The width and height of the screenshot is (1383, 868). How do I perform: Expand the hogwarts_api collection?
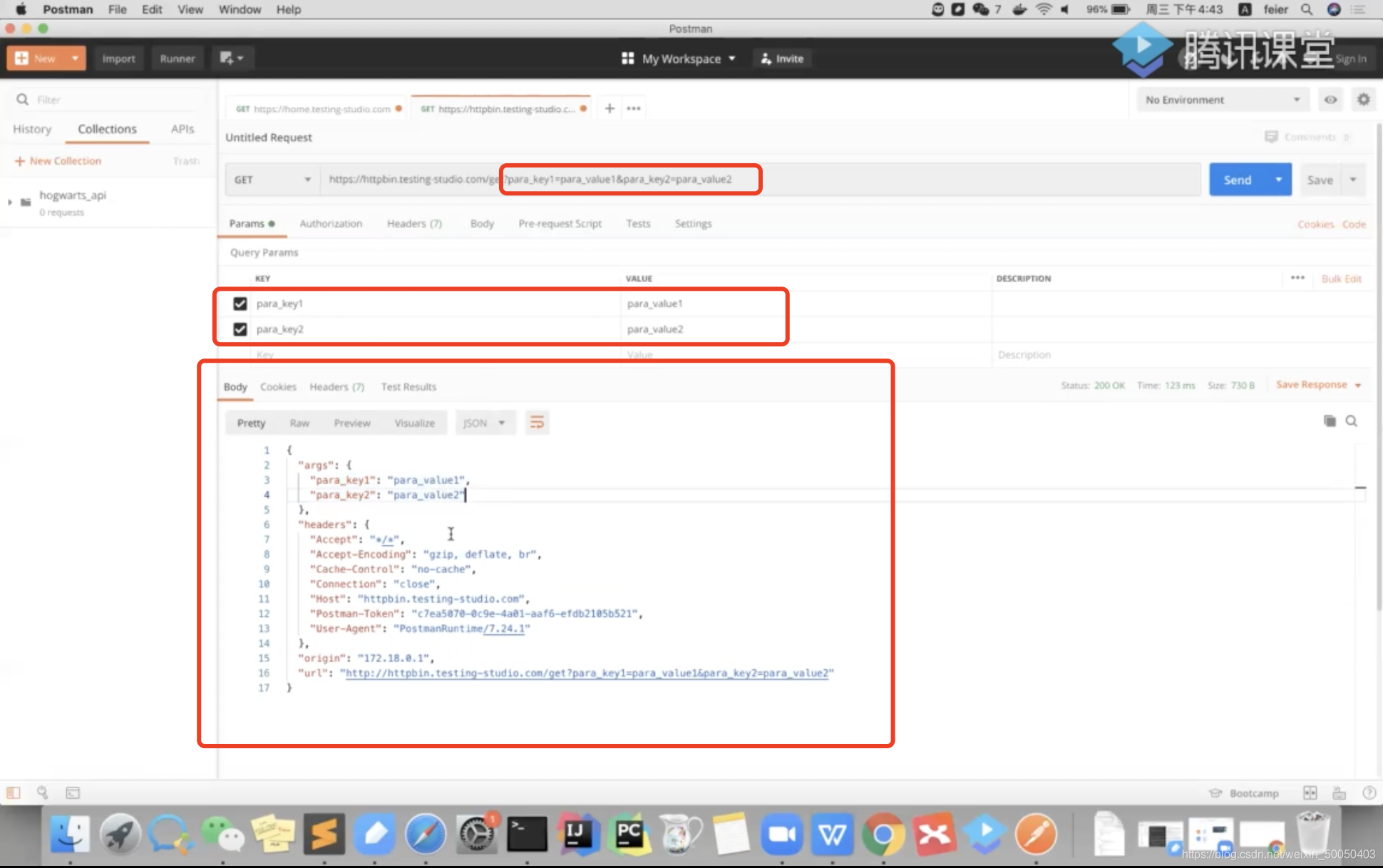[x=10, y=202]
